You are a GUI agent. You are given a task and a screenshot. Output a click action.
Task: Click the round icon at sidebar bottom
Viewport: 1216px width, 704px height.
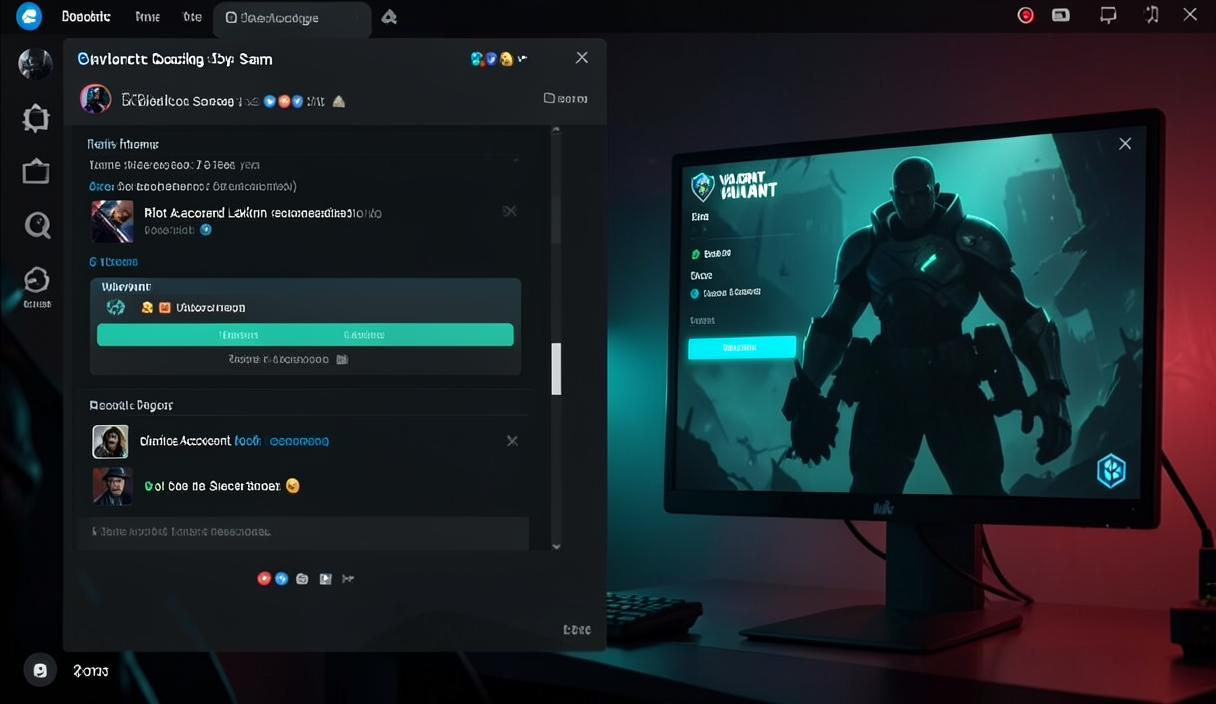(40, 670)
